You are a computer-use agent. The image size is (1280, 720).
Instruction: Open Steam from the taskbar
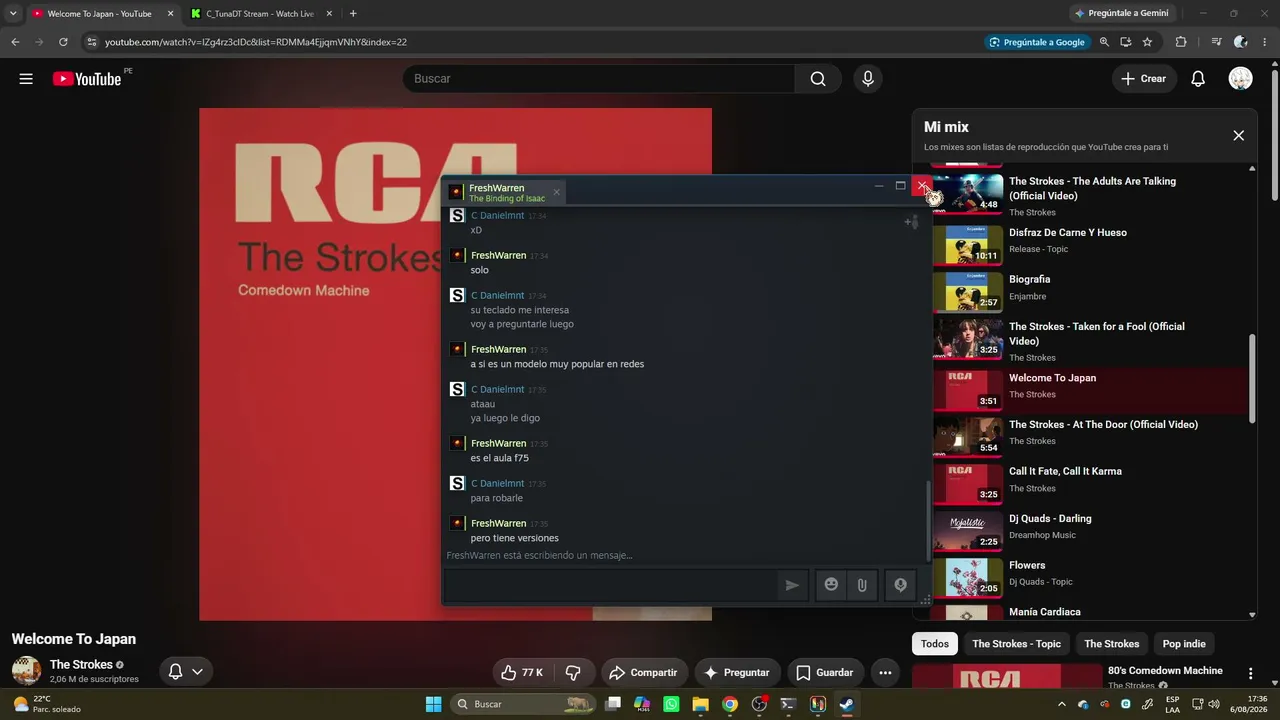click(x=846, y=704)
